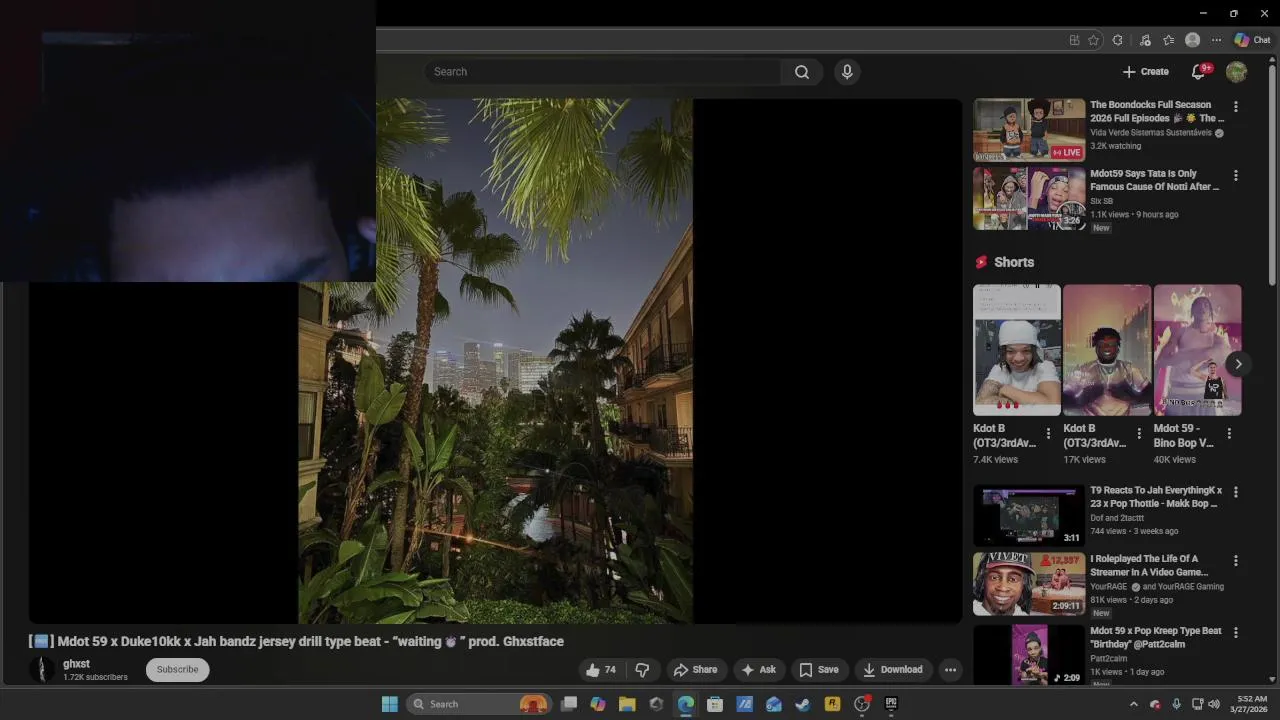Viewport: 1280px width, 720px height.
Task: Show hidden system tray icons chevron
Action: [x=1133, y=704]
